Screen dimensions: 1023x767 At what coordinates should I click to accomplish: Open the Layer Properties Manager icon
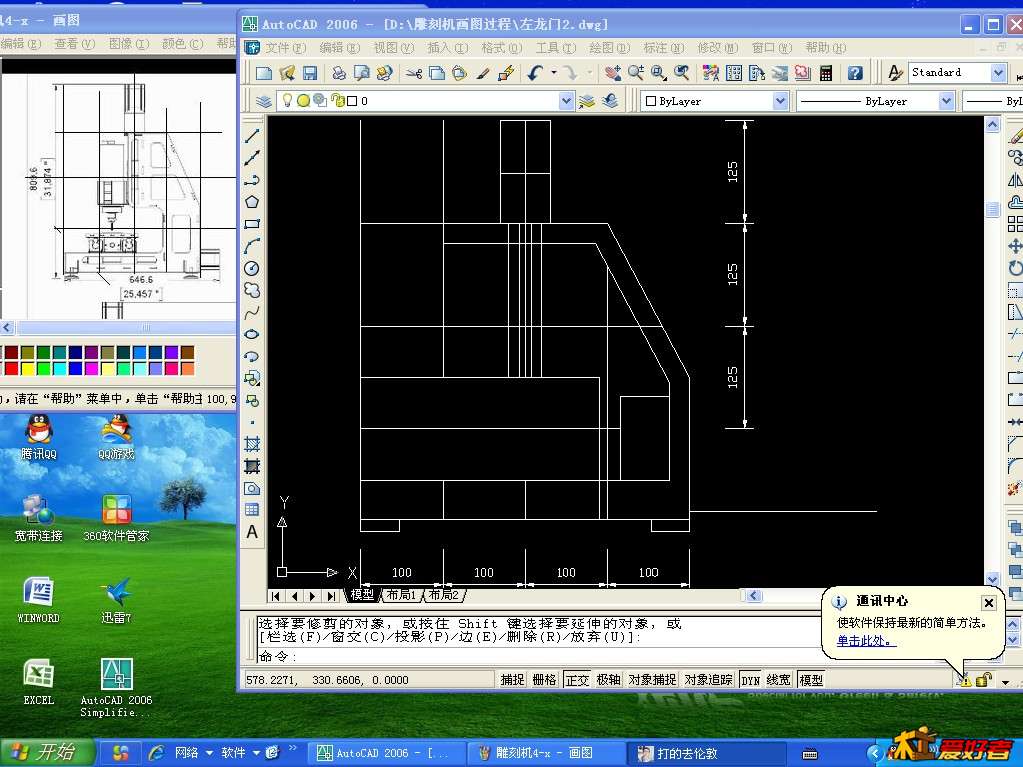coord(264,101)
